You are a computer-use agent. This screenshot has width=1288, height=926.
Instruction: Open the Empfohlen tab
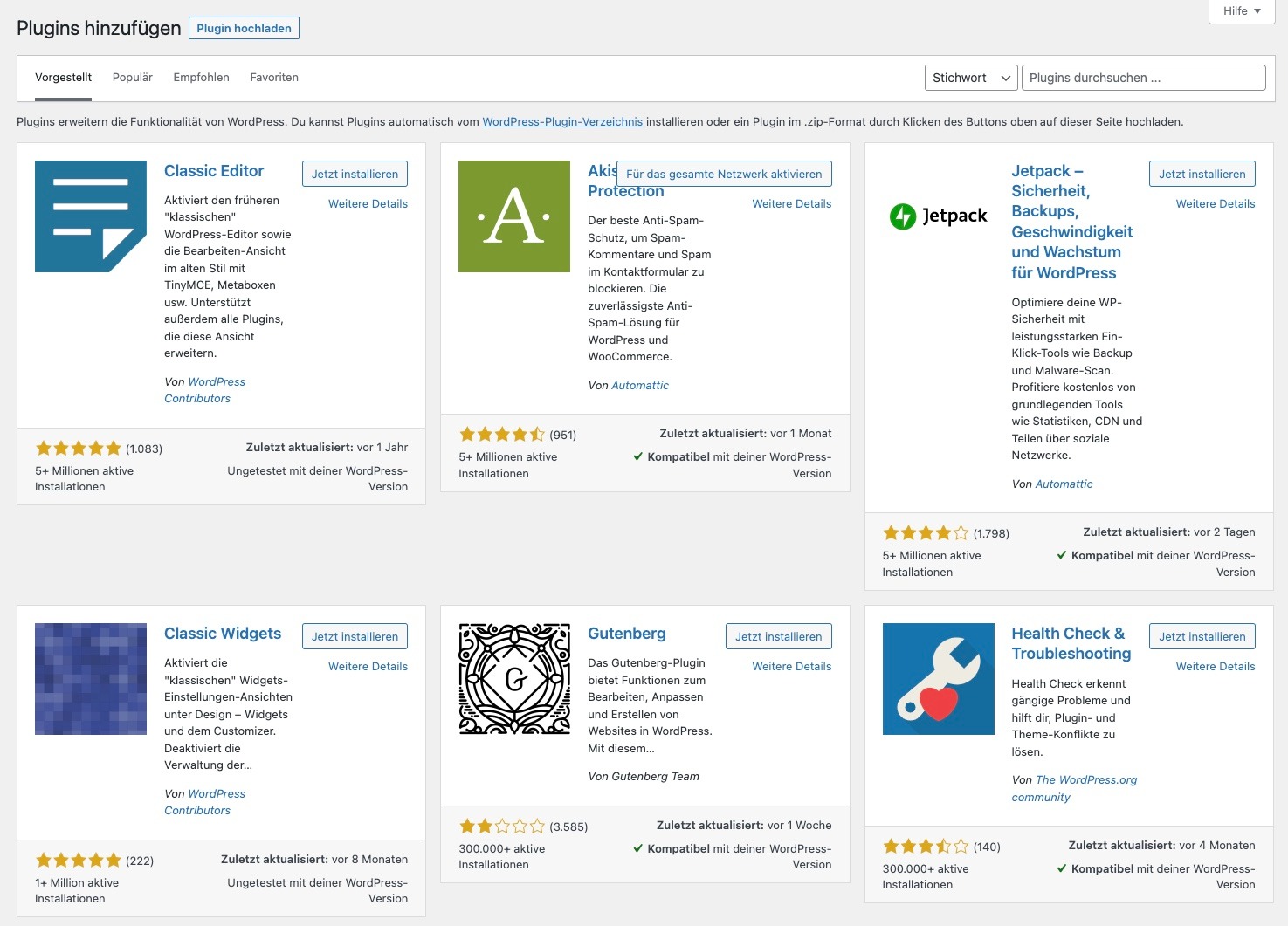coord(202,78)
